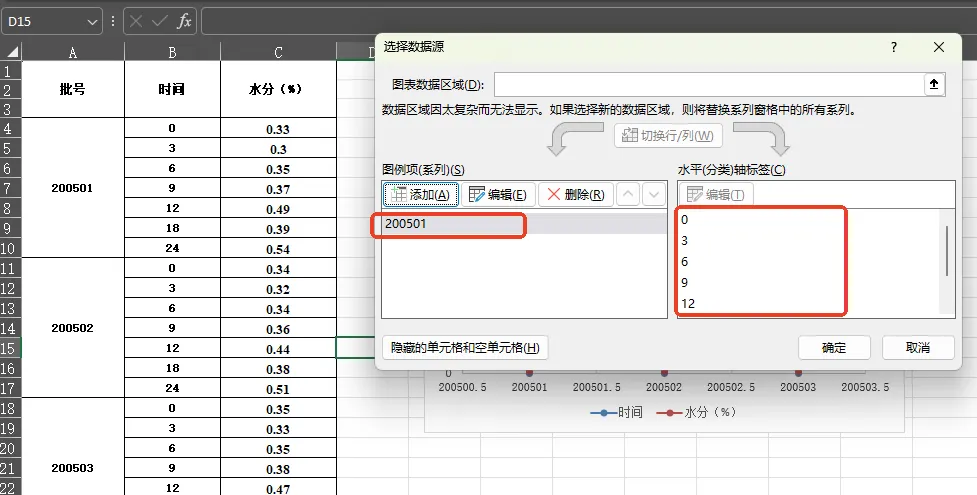Move series up with the up arrow
Screen dimensions: 977x495
click(x=628, y=195)
